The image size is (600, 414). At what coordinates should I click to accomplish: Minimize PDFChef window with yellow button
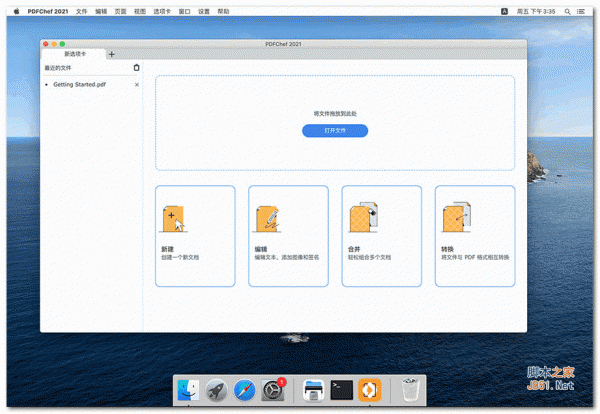(54, 44)
